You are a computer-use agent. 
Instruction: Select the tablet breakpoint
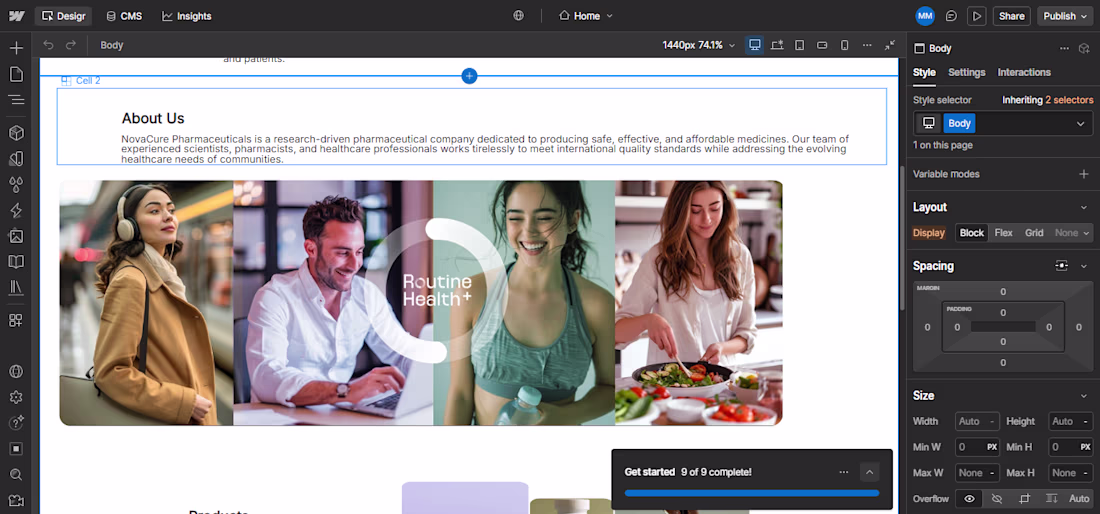point(799,45)
